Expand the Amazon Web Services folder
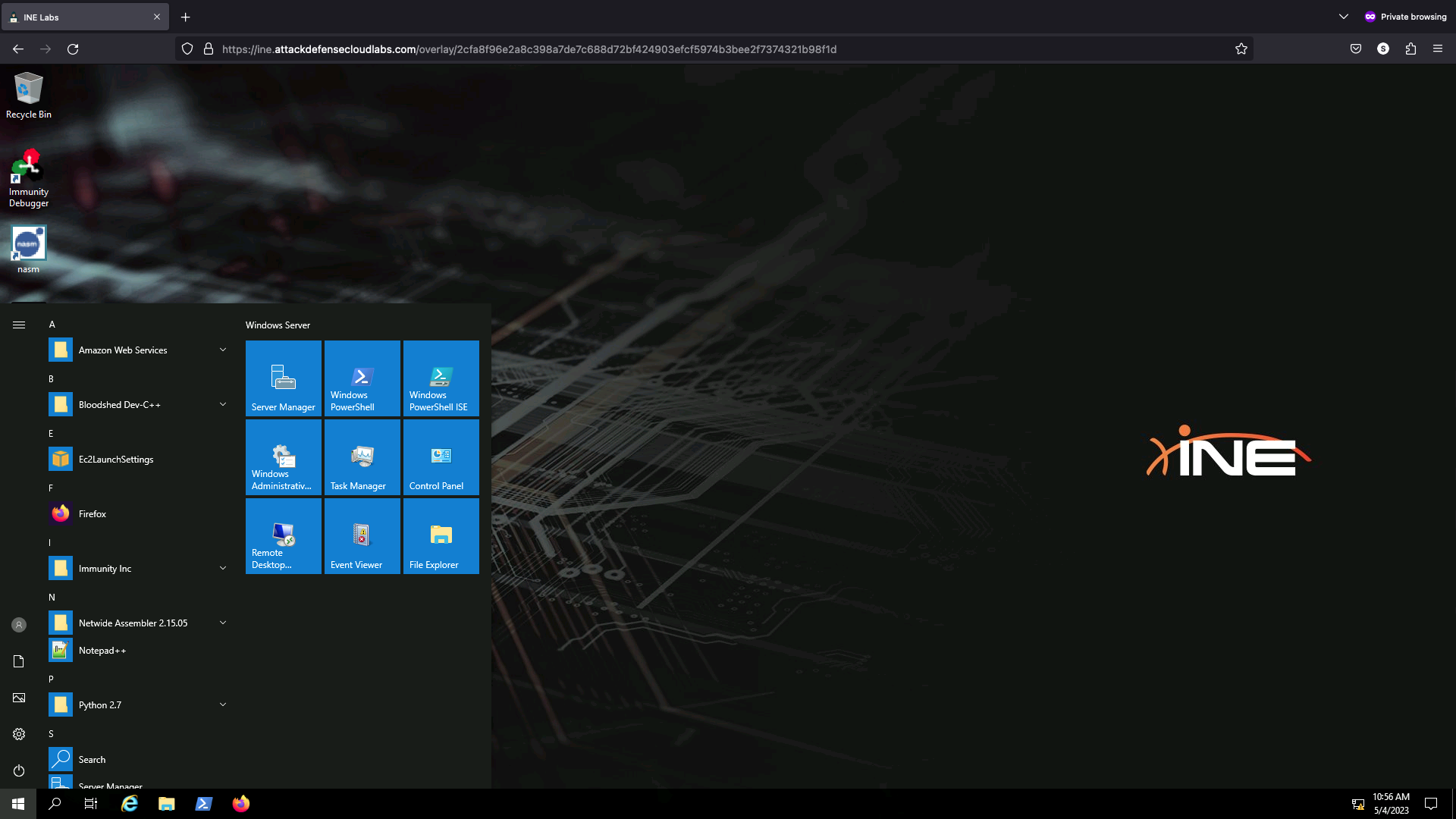The image size is (1456, 819). 138,350
